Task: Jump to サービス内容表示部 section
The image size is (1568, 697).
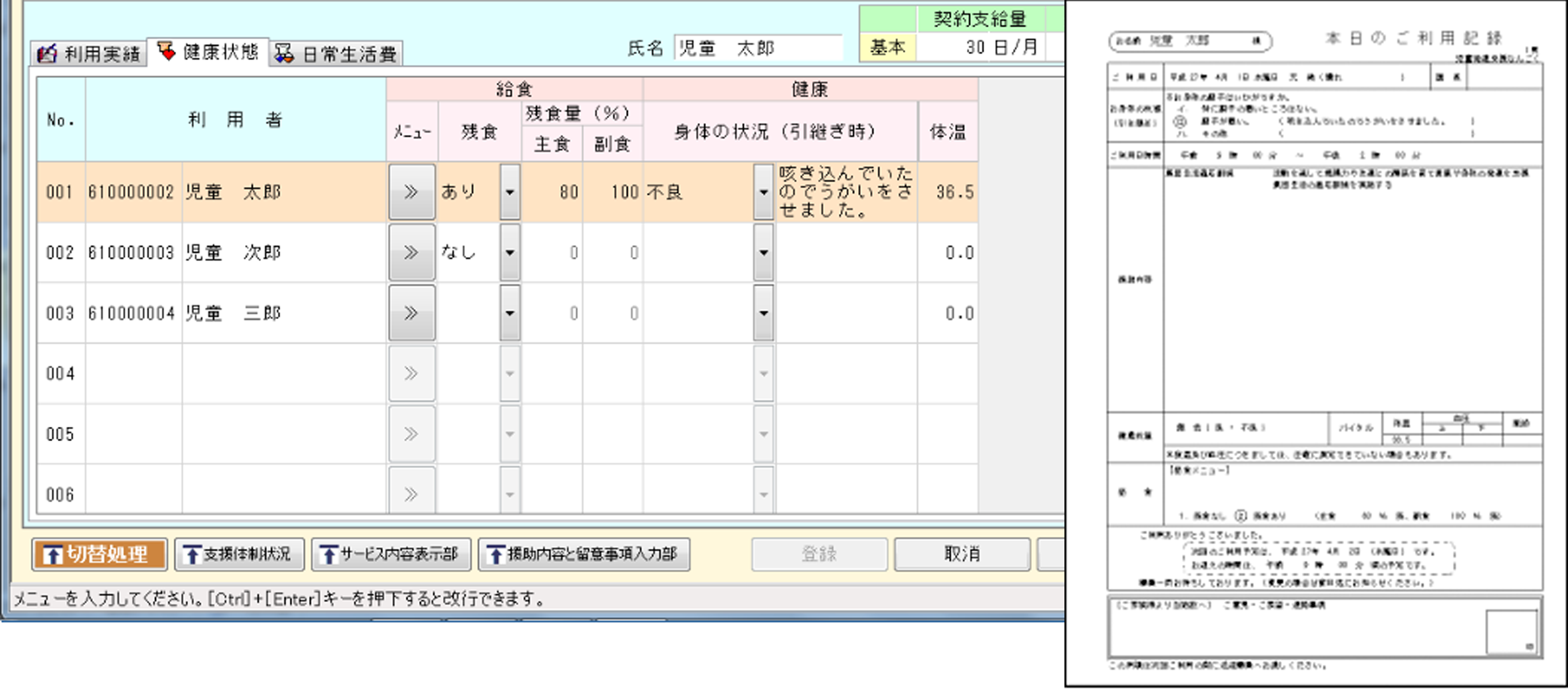Action: (x=391, y=554)
